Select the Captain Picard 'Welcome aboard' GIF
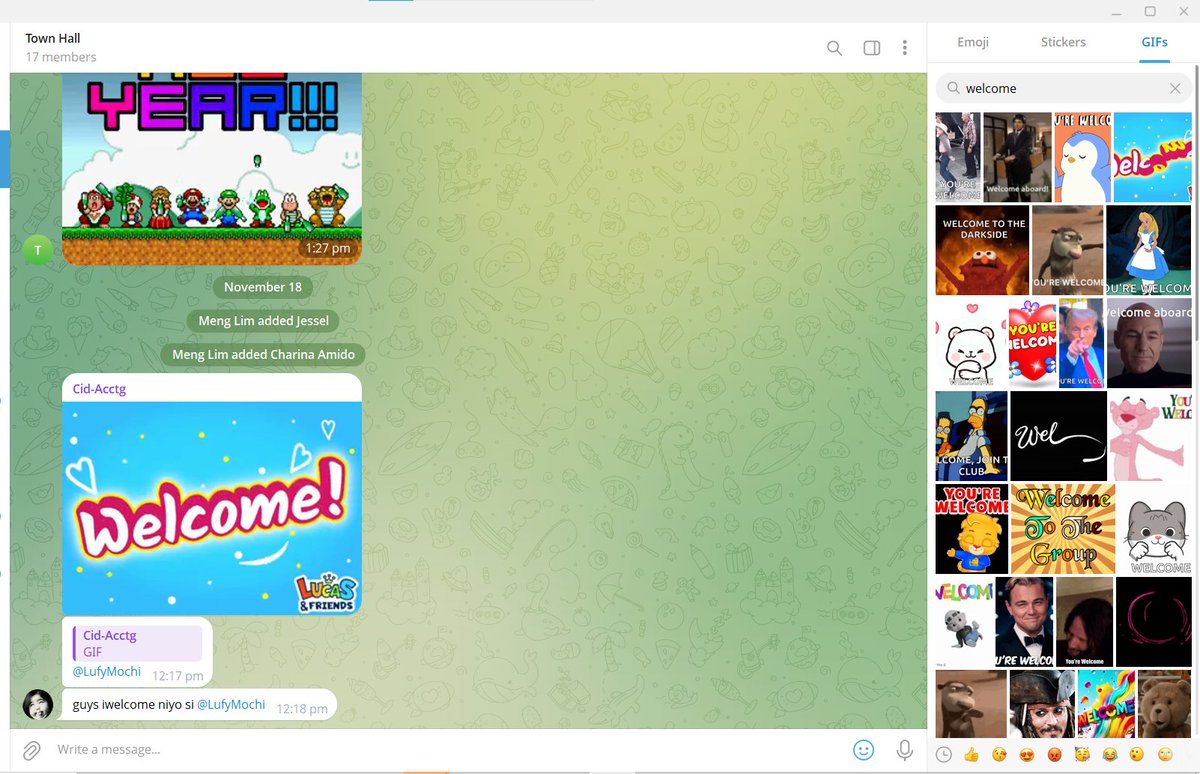The width and height of the screenshot is (1200, 774). [x=1149, y=343]
